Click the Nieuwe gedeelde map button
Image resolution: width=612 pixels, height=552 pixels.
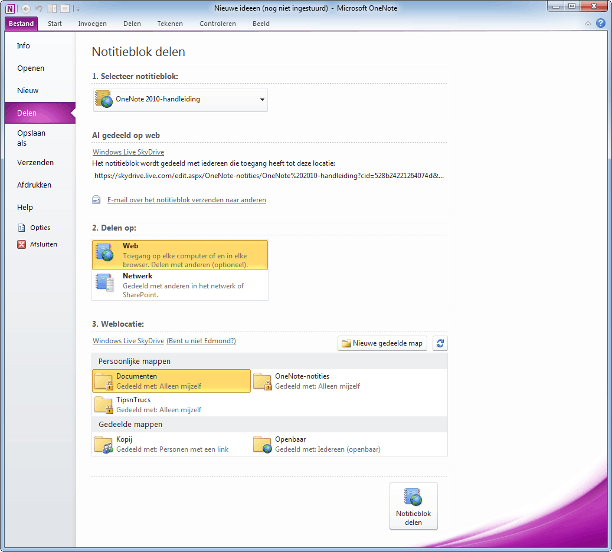coord(382,344)
